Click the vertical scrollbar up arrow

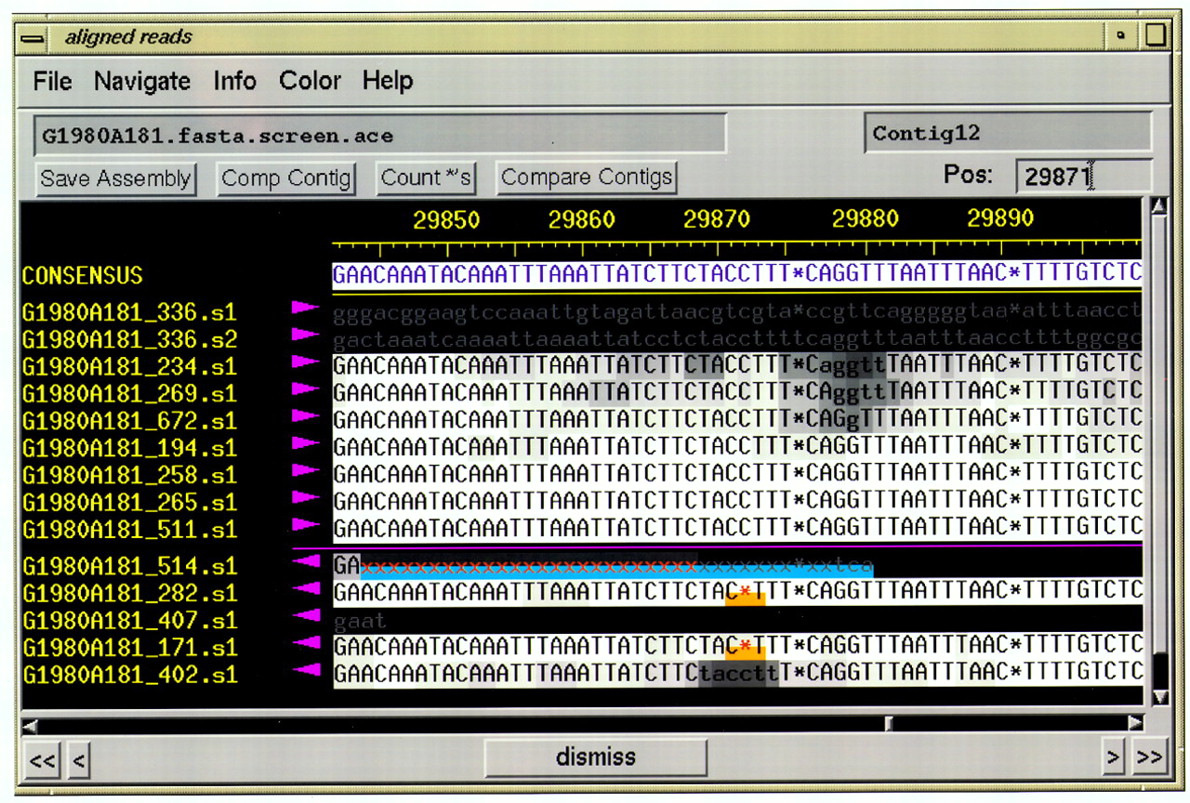(x=1158, y=206)
